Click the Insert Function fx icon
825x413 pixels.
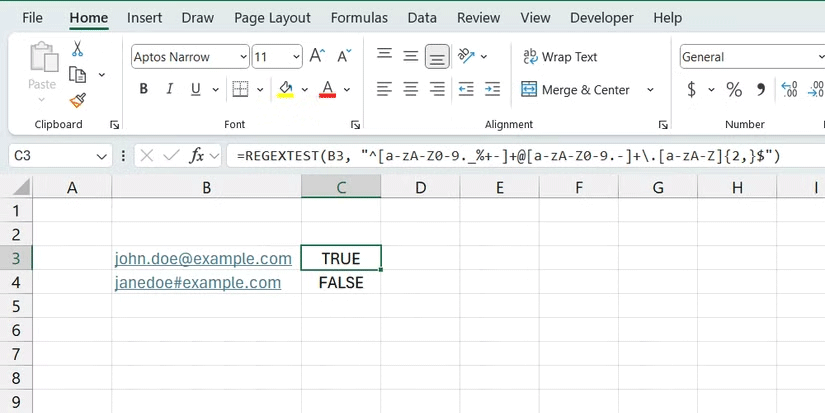[198, 155]
